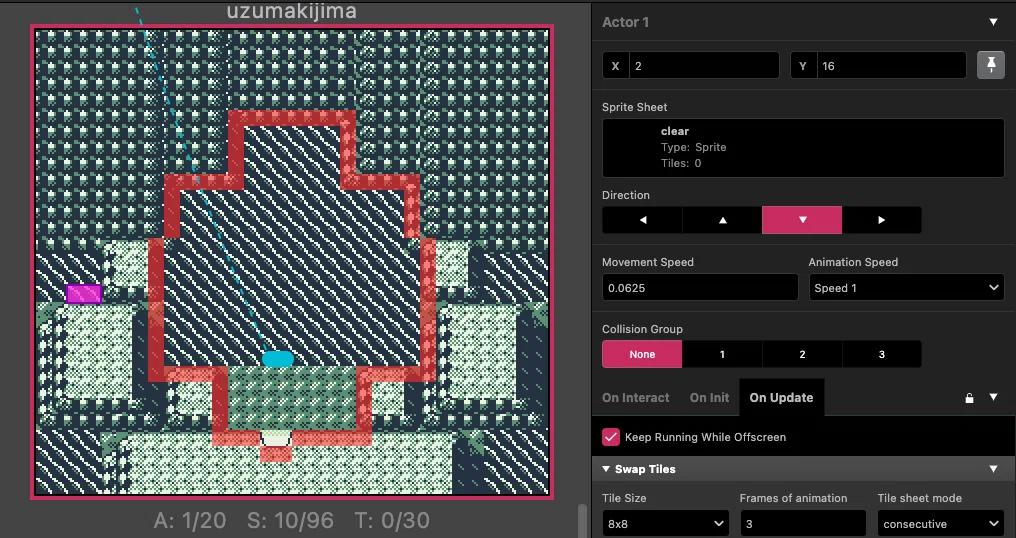
Task: Open the Actor 1 header dropdown menu
Action: [993, 22]
